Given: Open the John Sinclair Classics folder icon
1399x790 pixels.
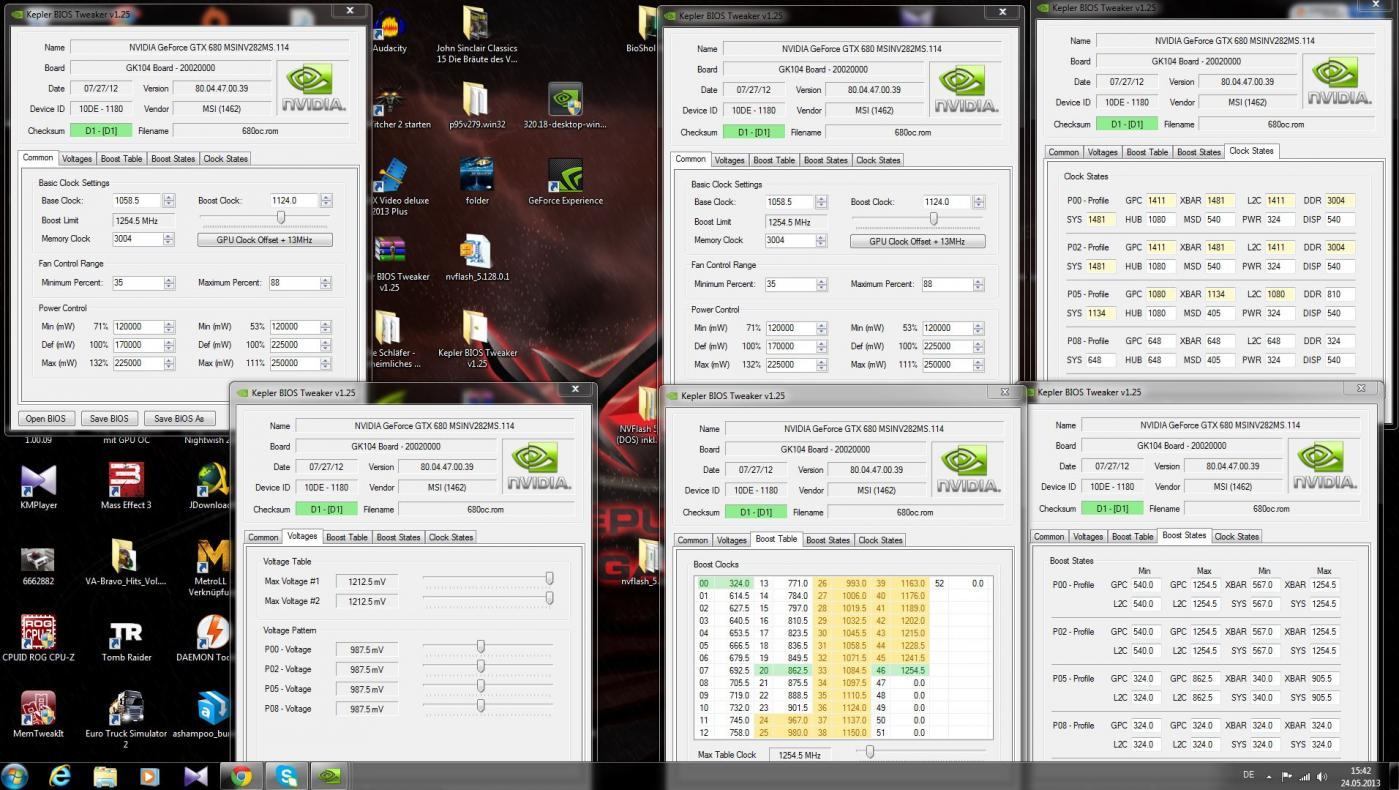Looking at the screenshot, I should [477, 35].
